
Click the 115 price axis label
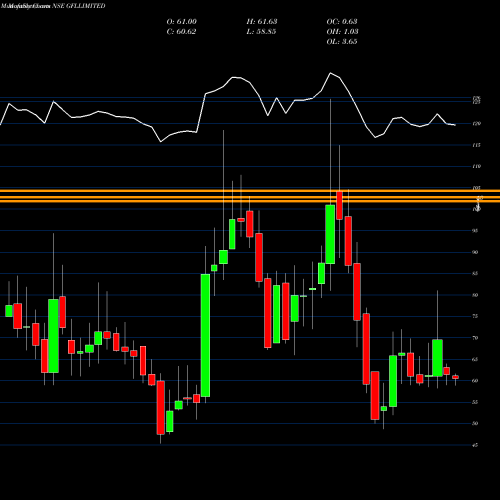477,145
